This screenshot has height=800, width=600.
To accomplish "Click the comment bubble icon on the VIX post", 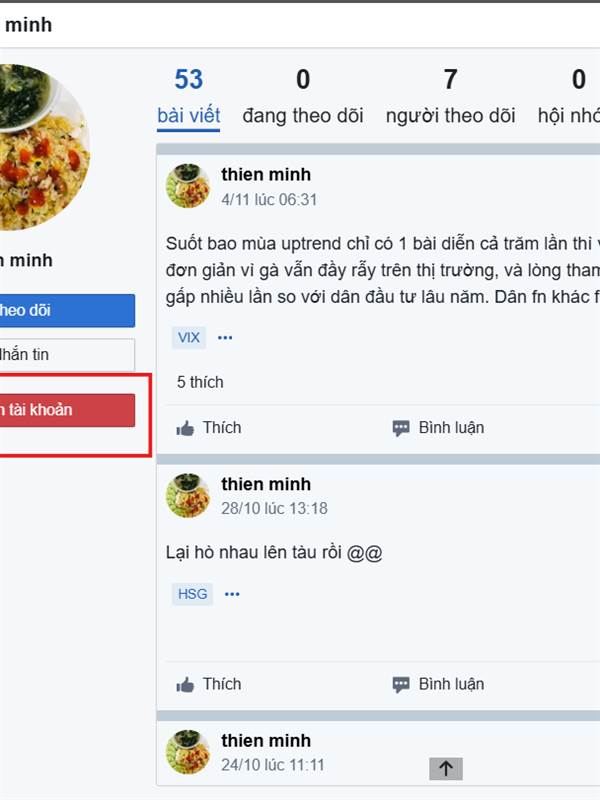I will click(401, 428).
